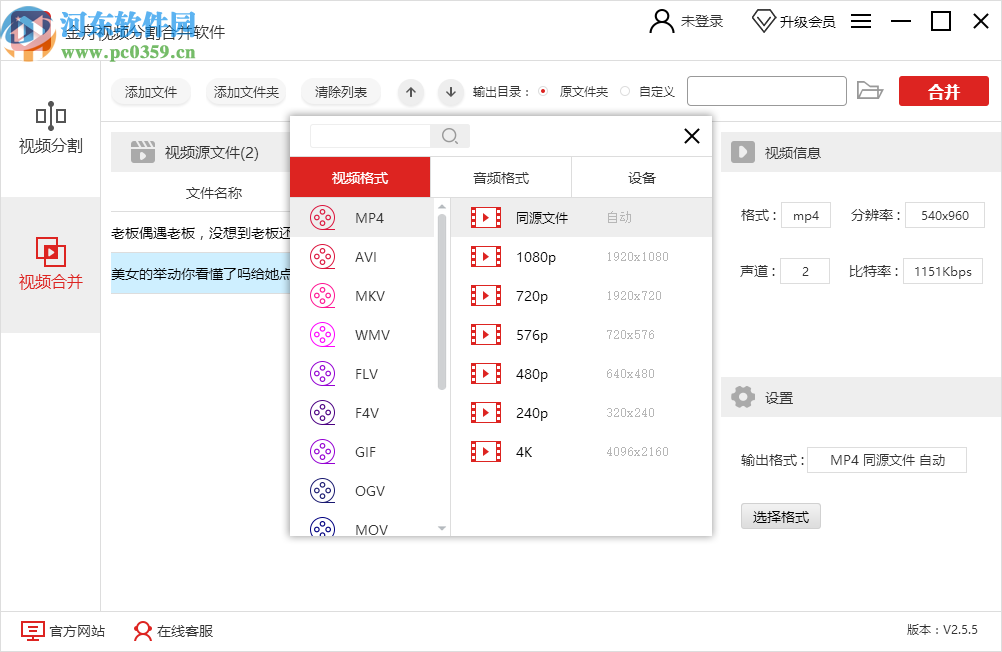Click the format search input field
The height and width of the screenshot is (652, 1002).
pos(370,136)
